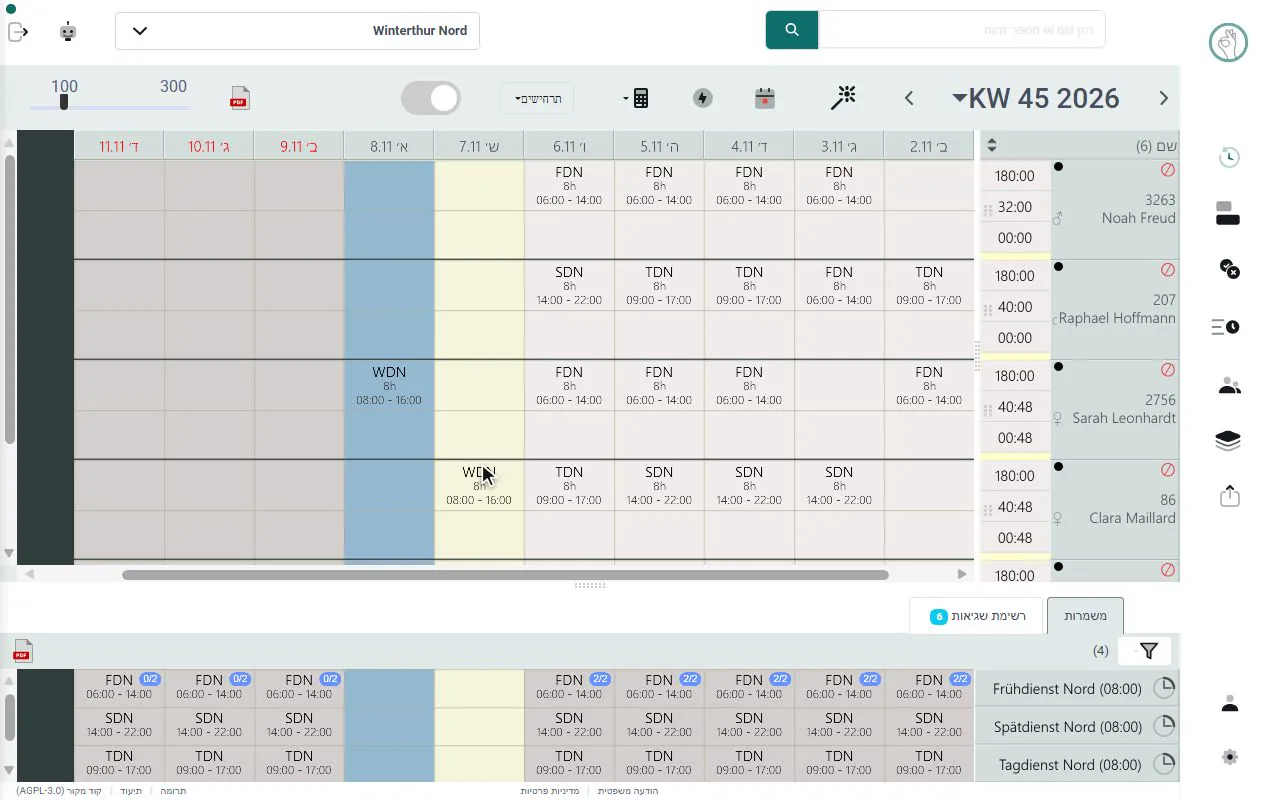Open the employees group icon in sidebar

pyautogui.click(x=1230, y=386)
